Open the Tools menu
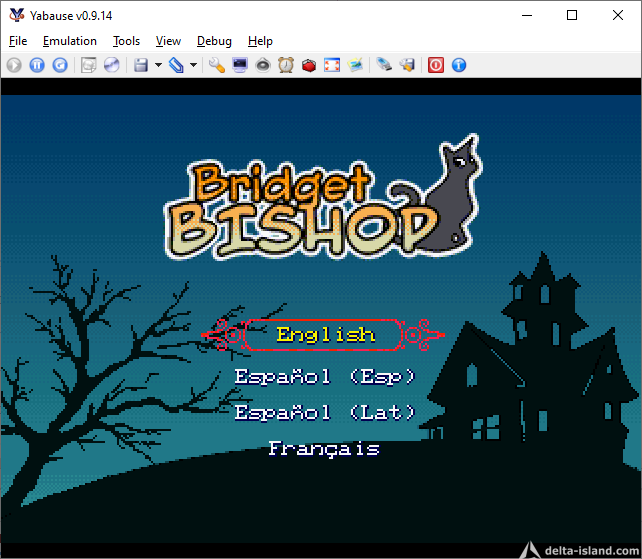 point(126,41)
